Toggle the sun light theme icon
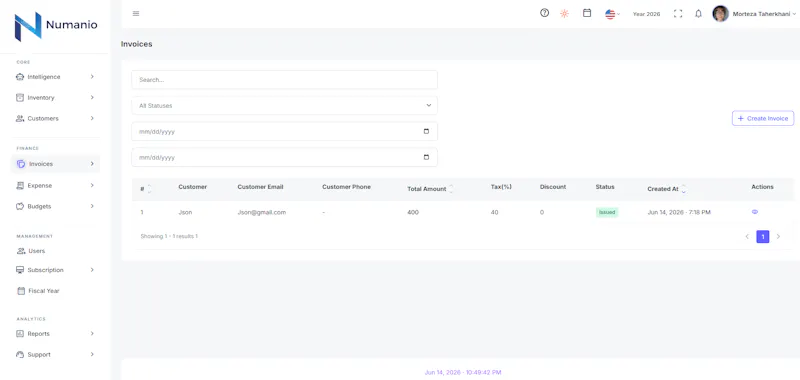The image size is (800, 380). click(x=564, y=14)
